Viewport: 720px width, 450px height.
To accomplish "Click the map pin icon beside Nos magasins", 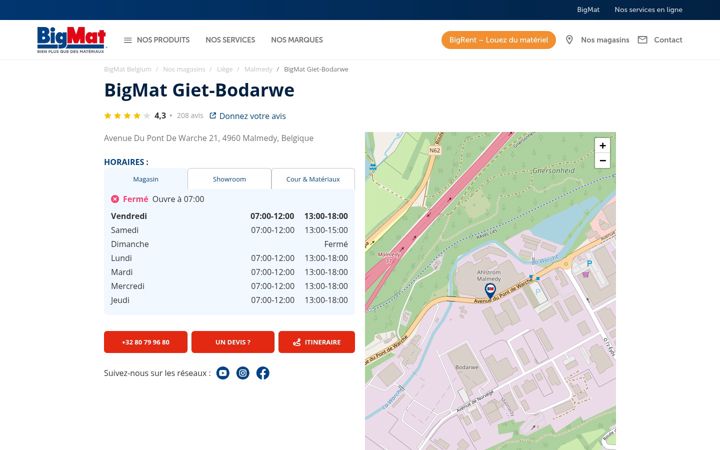I will point(569,40).
